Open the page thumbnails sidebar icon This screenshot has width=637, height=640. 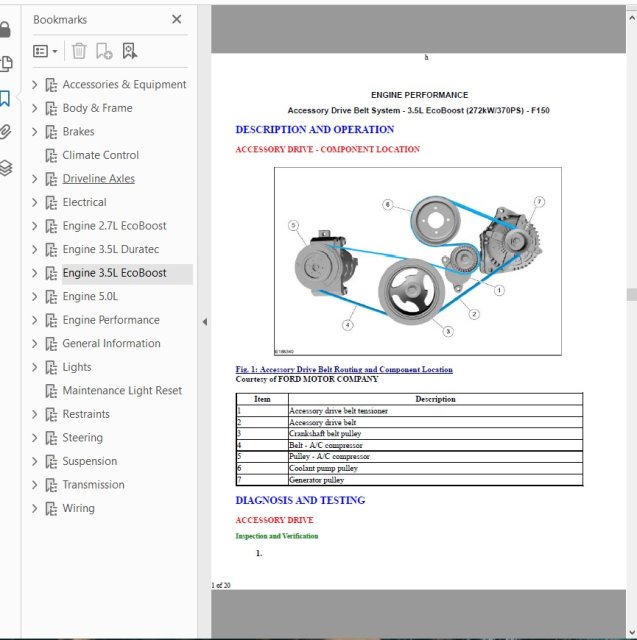coord(6,63)
